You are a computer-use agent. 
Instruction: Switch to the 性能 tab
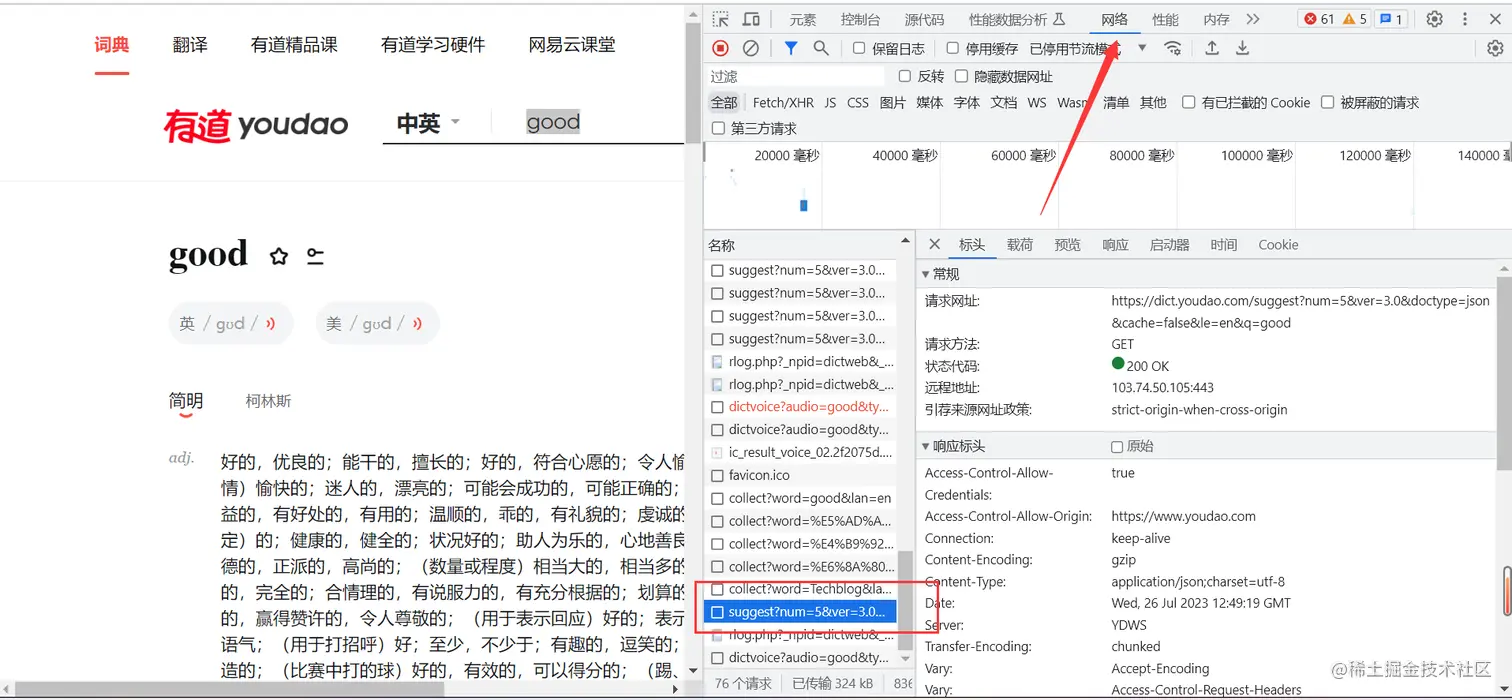[x=1165, y=19]
